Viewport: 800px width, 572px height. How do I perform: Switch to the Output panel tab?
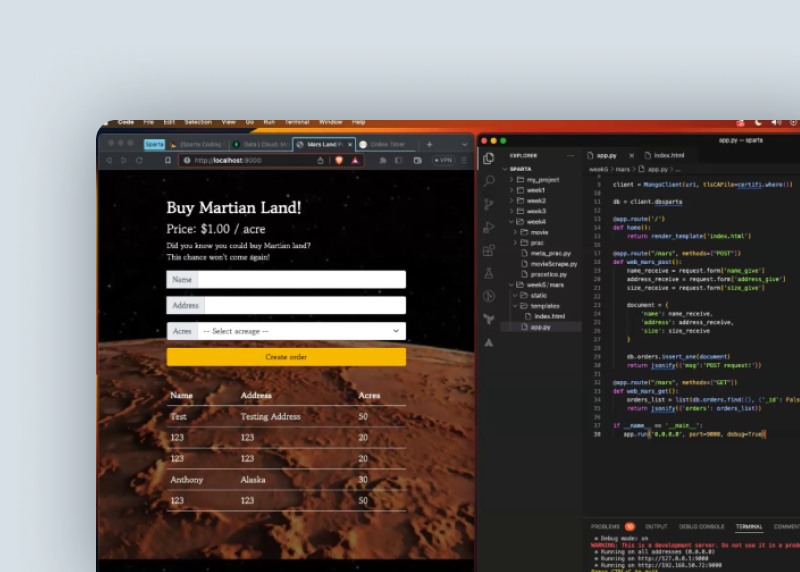(656, 526)
